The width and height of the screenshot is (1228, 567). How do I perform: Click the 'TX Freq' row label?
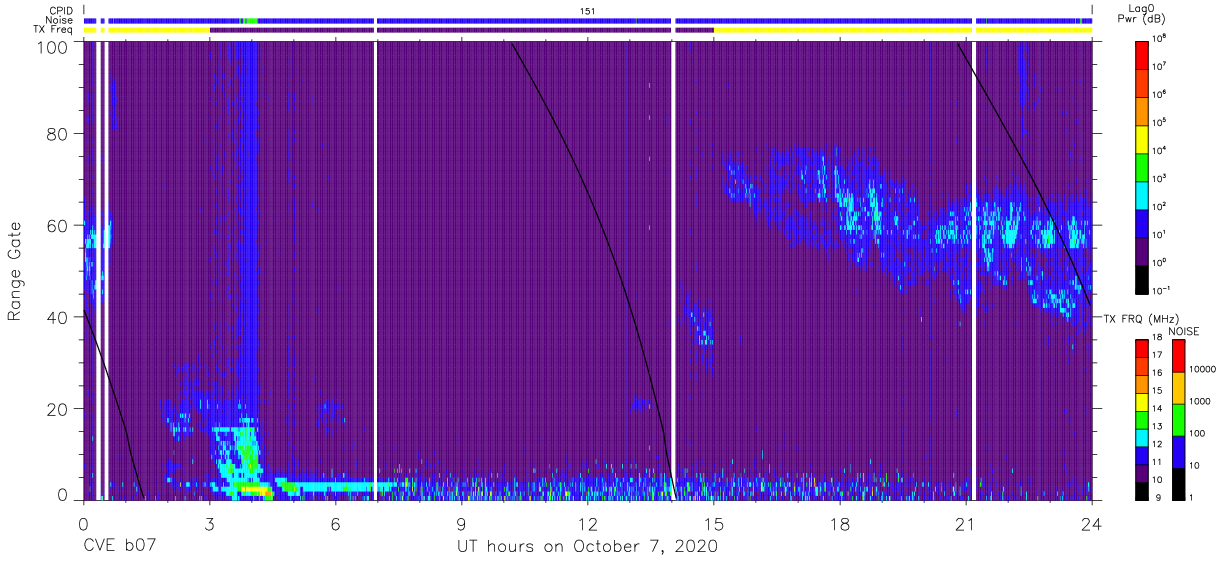click(x=55, y=30)
